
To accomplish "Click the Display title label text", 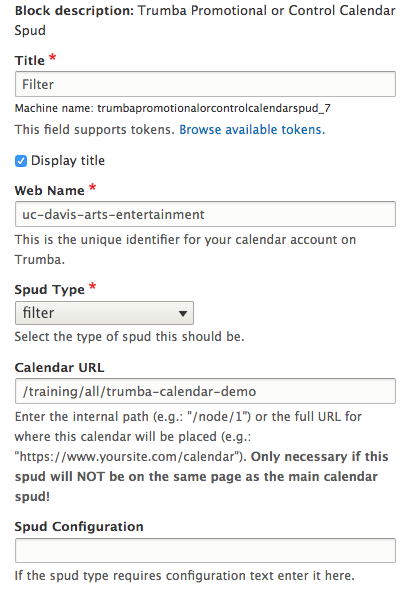I will 68,161.
